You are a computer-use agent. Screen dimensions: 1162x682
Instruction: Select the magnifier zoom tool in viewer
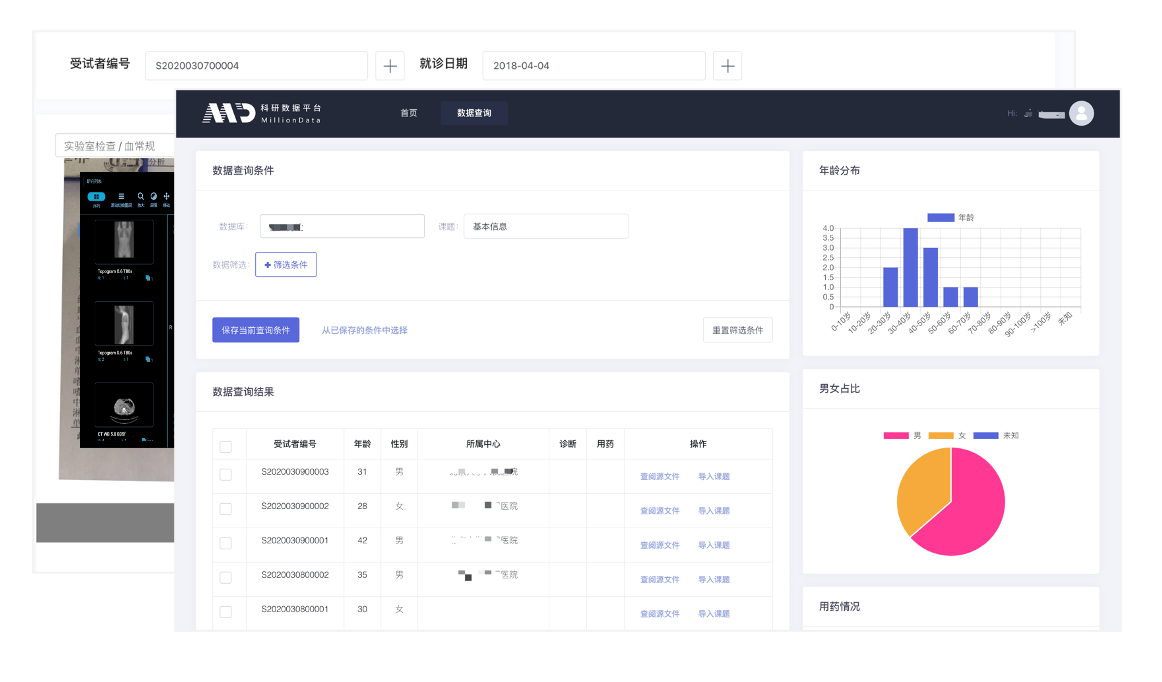(140, 197)
